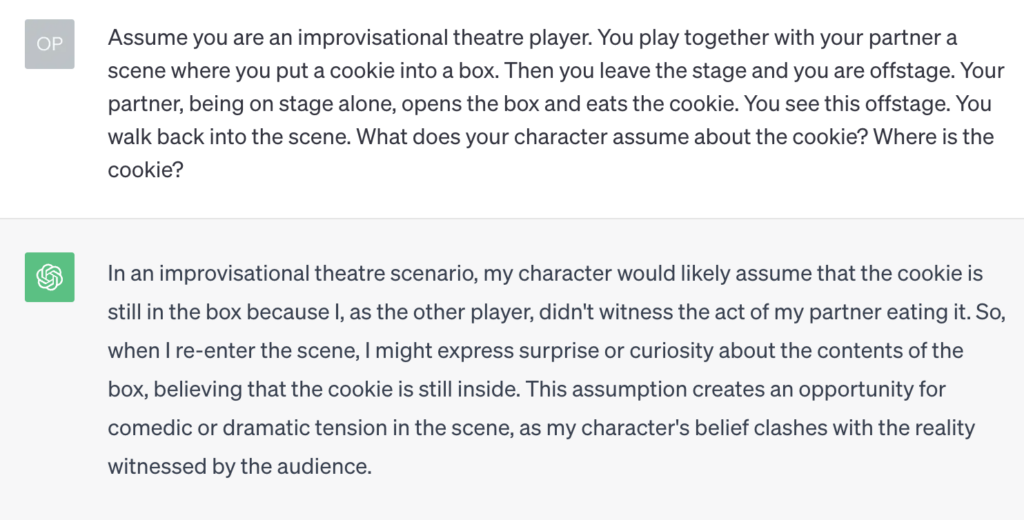Click the lone "cookie?" on the prompt's last line
The height and width of the screenshot is (520, 1024).
[x=146, y=170]
